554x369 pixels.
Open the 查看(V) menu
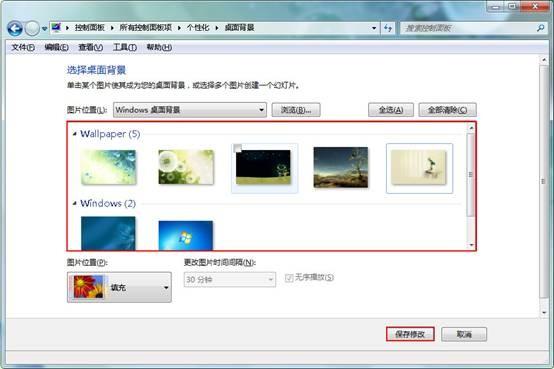point(90,47)
